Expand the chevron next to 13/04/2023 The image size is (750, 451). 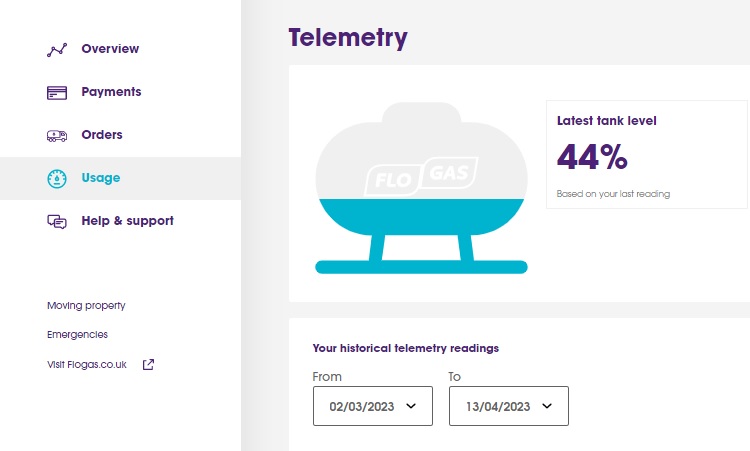[547, 406]
